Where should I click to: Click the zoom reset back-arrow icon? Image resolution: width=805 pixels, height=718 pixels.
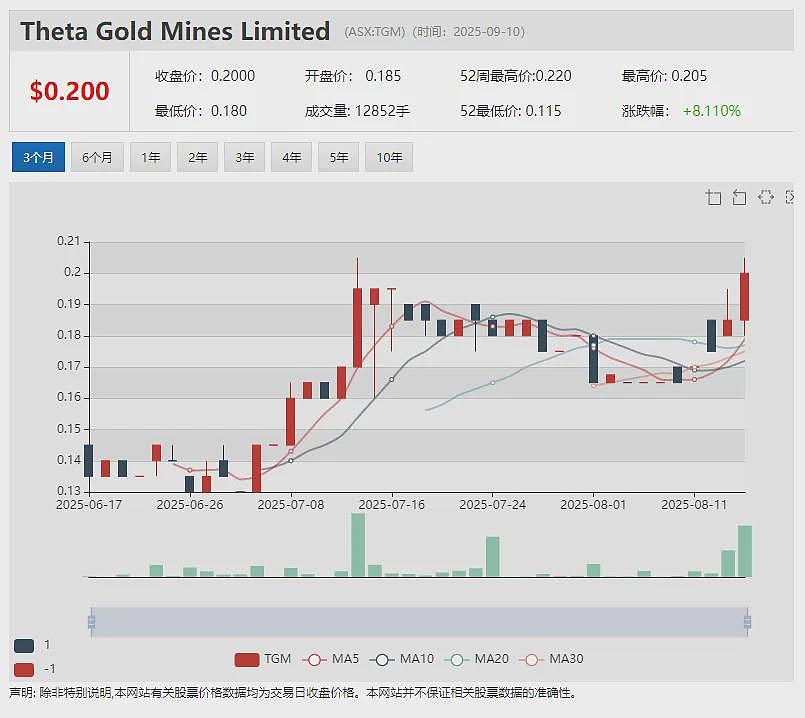(739, 197)
